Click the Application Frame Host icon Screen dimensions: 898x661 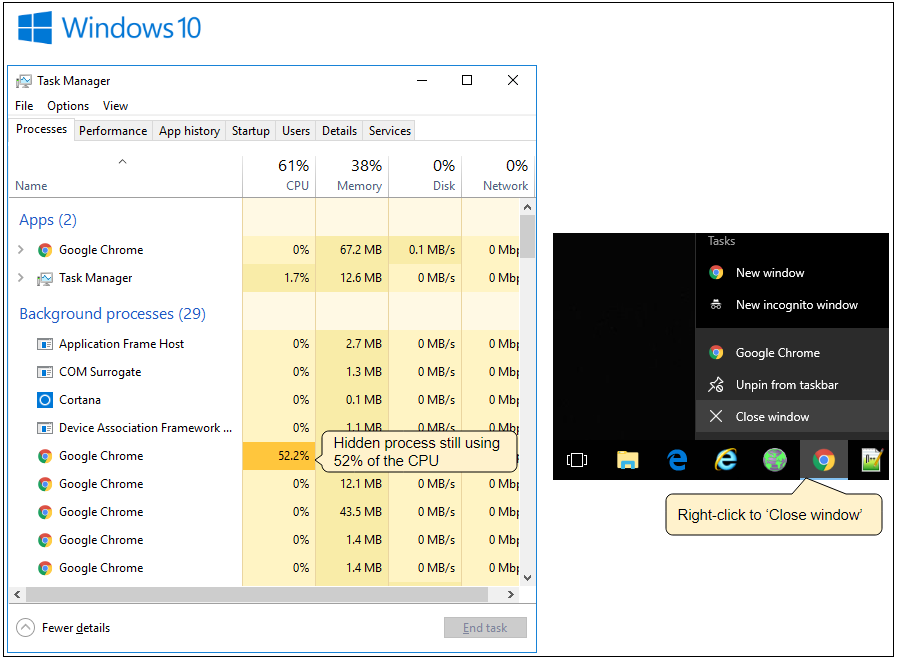44,344
